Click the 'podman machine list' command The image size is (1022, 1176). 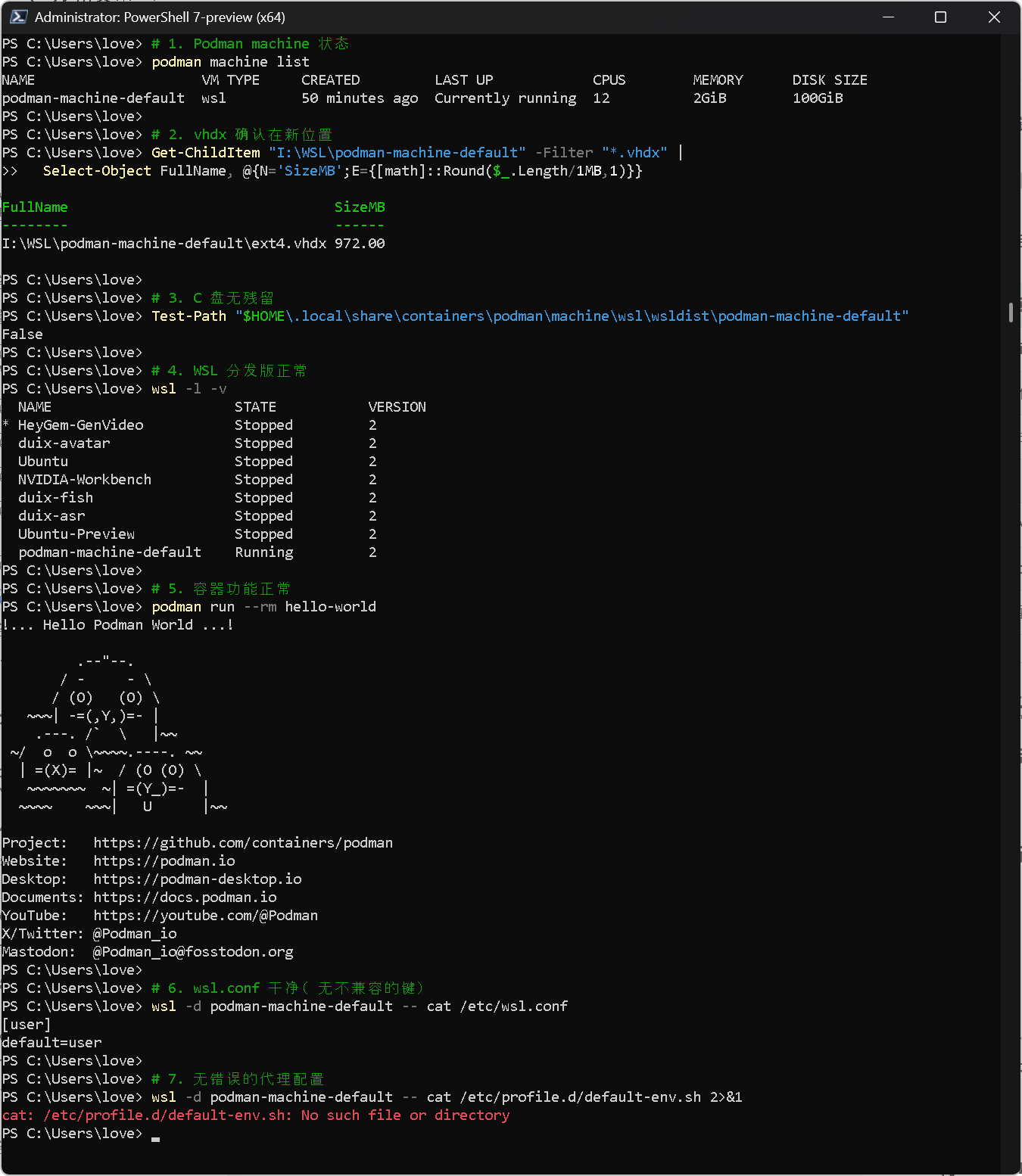click(x=230, y=62)
